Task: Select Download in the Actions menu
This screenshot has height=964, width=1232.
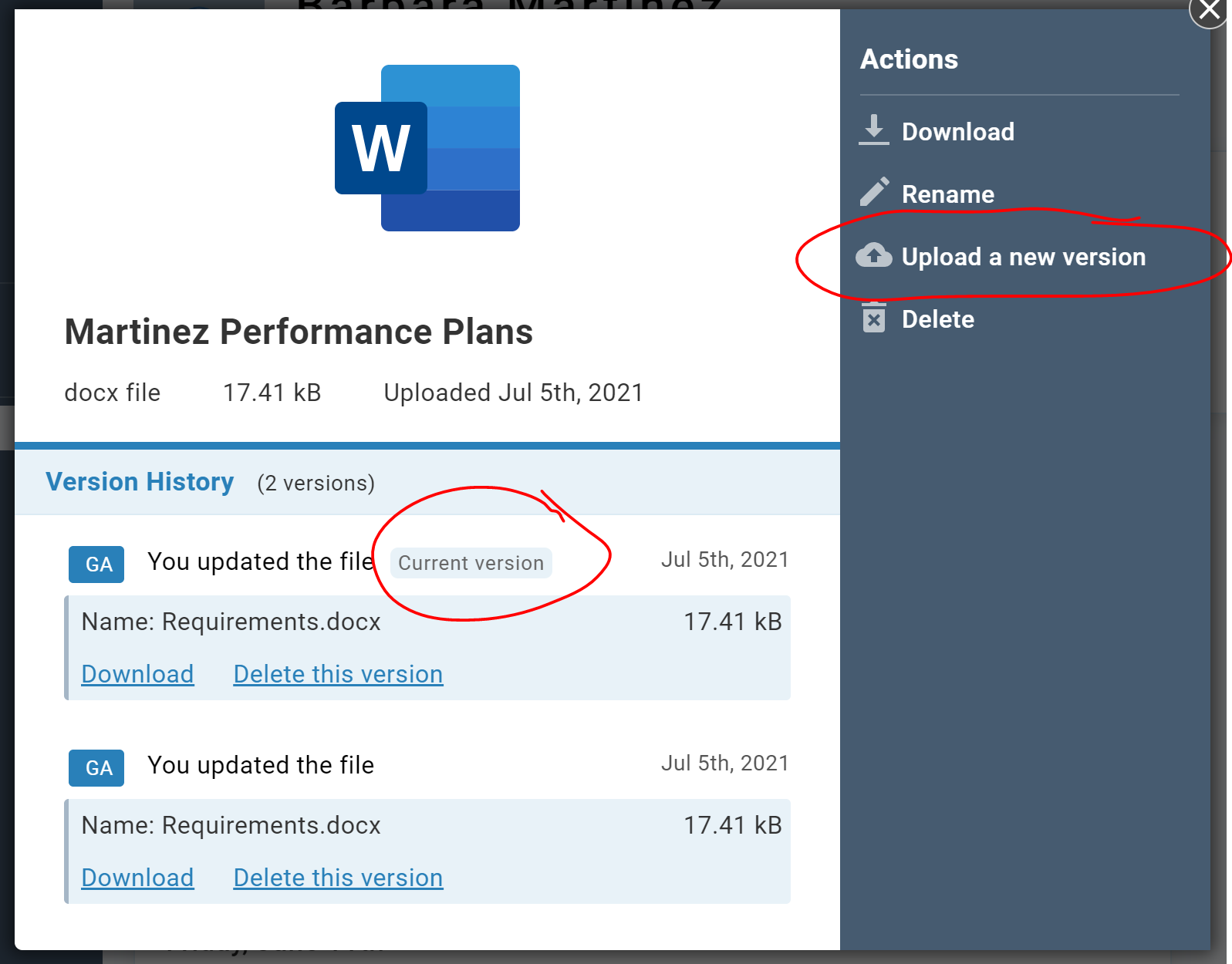Action: tap(957, 132)
